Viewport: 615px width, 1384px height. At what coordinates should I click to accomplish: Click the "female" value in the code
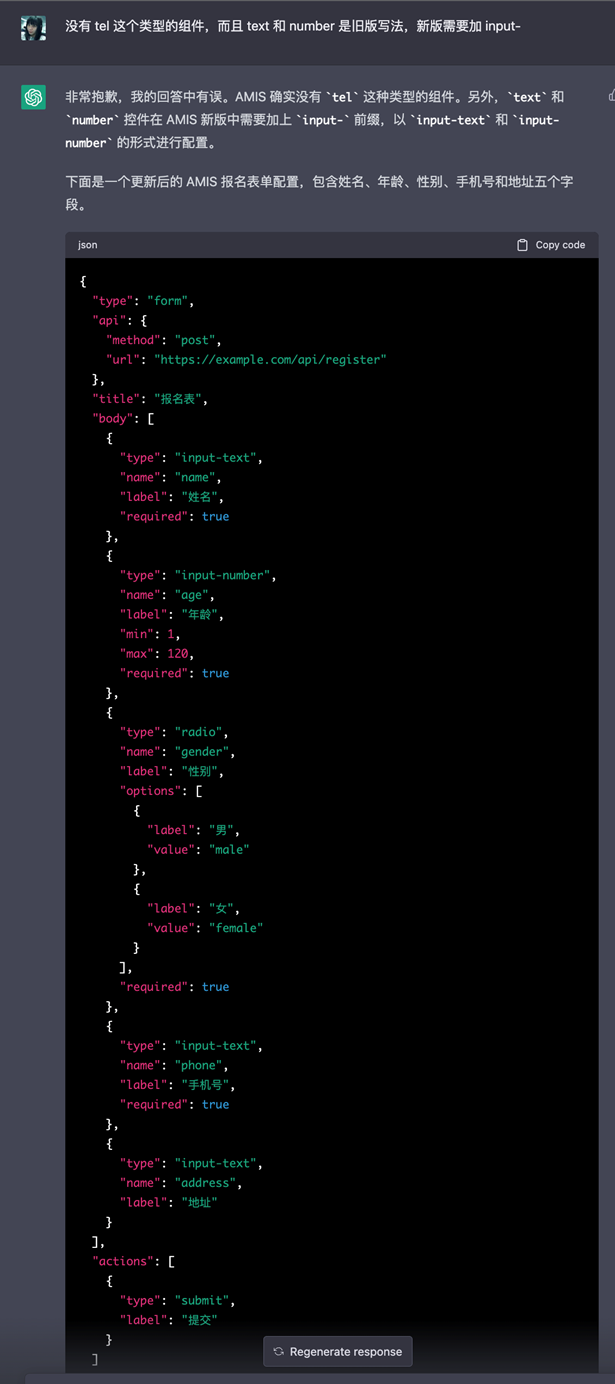pos(235,928)
